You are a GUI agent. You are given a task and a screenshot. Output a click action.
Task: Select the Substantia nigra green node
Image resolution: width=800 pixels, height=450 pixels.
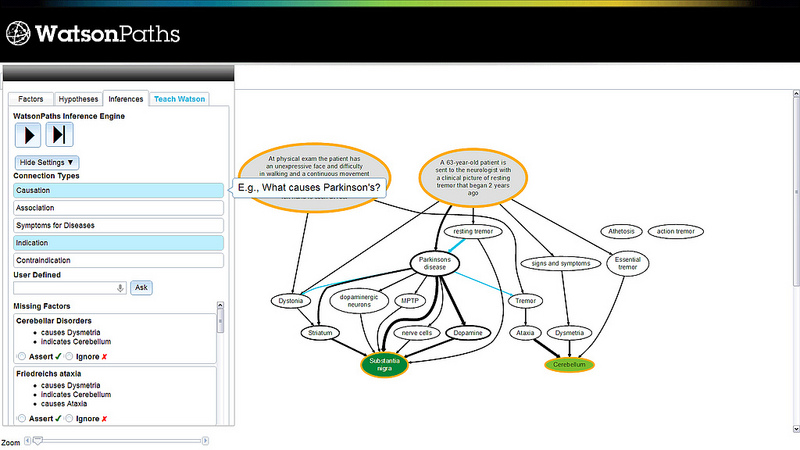coord(384,364)
